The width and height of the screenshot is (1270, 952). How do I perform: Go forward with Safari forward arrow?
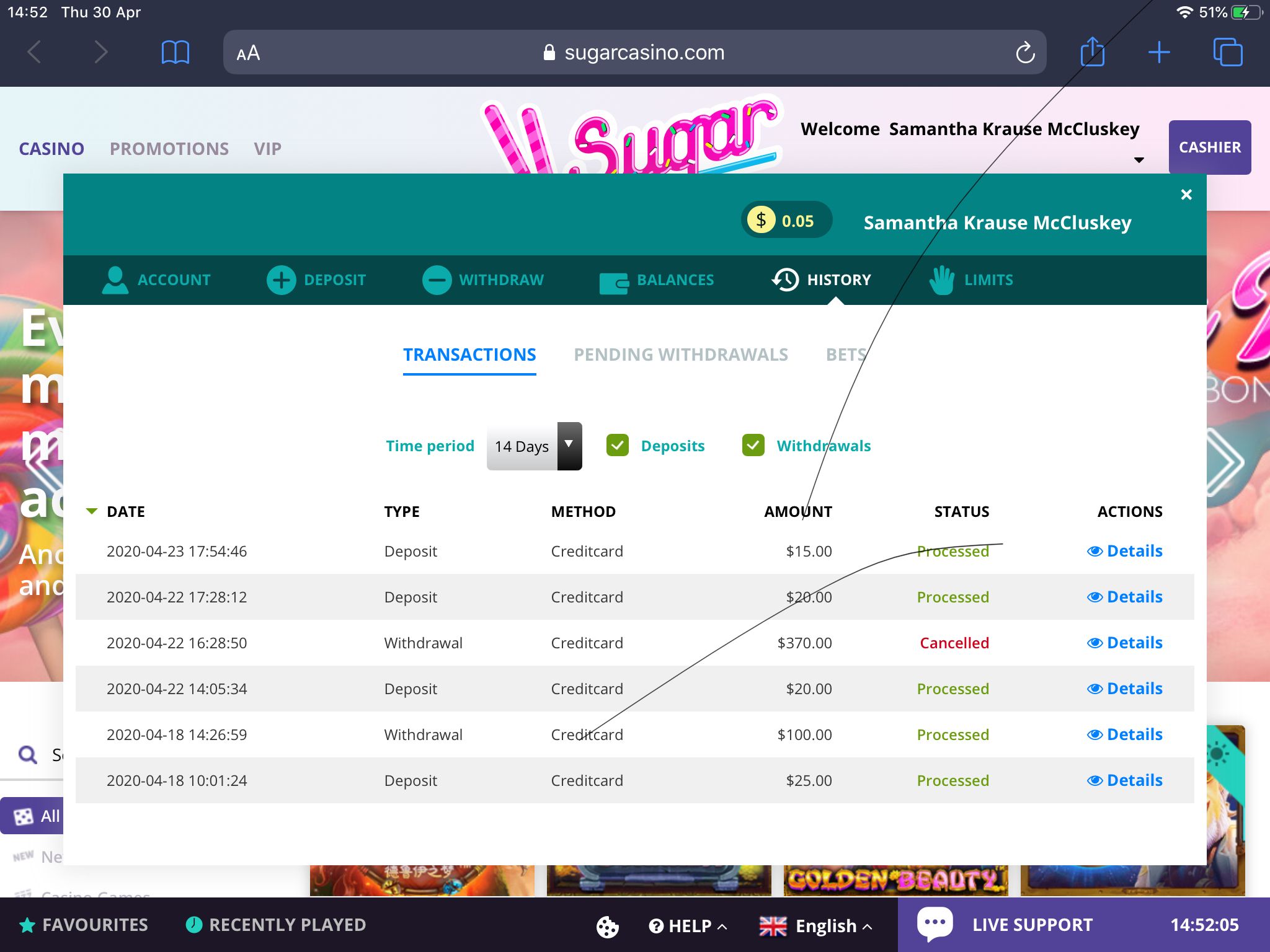click(x=101, y=52)
